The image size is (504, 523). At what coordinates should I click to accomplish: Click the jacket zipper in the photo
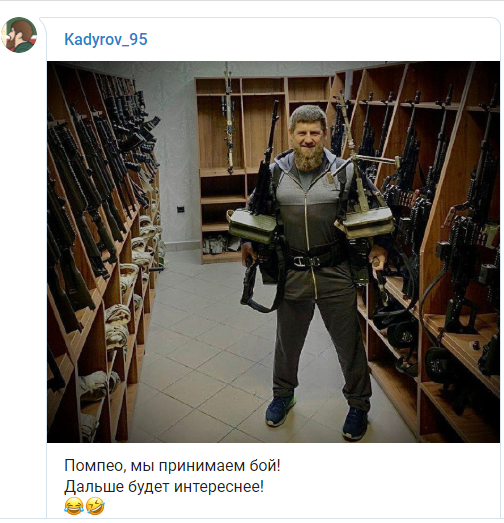point(307,233)
